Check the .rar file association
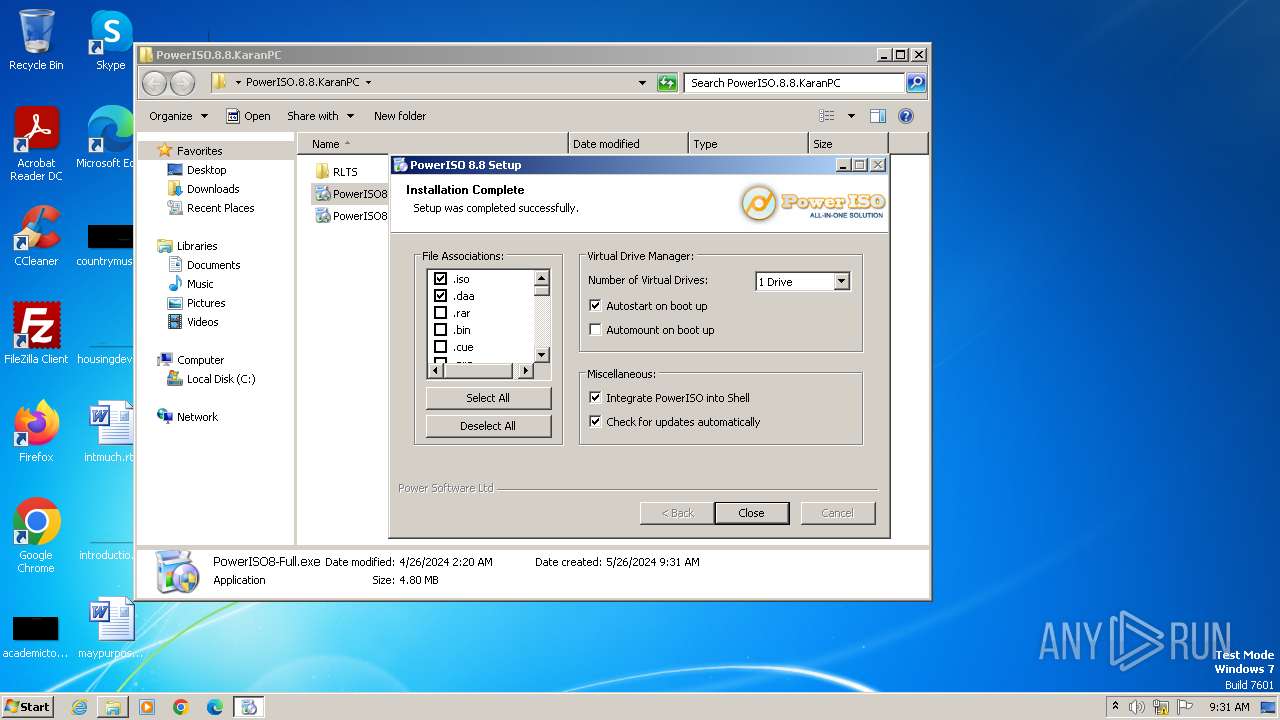1280x720 pixels. [440, 313]
